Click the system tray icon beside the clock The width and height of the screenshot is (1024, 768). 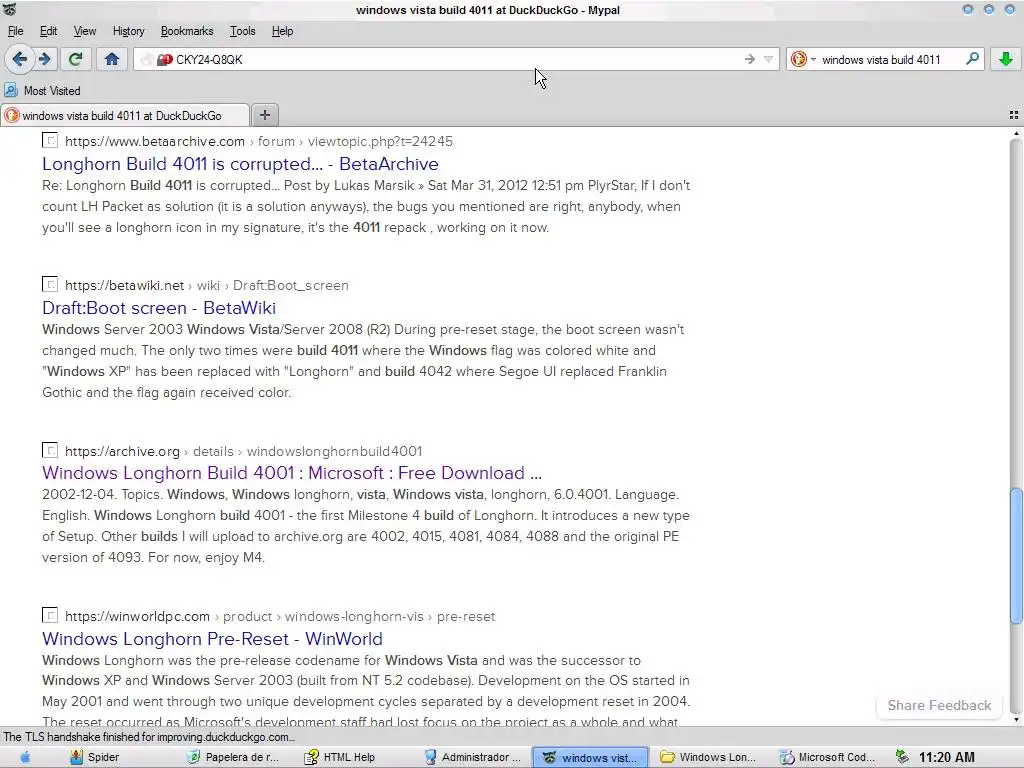click(903, 757)
